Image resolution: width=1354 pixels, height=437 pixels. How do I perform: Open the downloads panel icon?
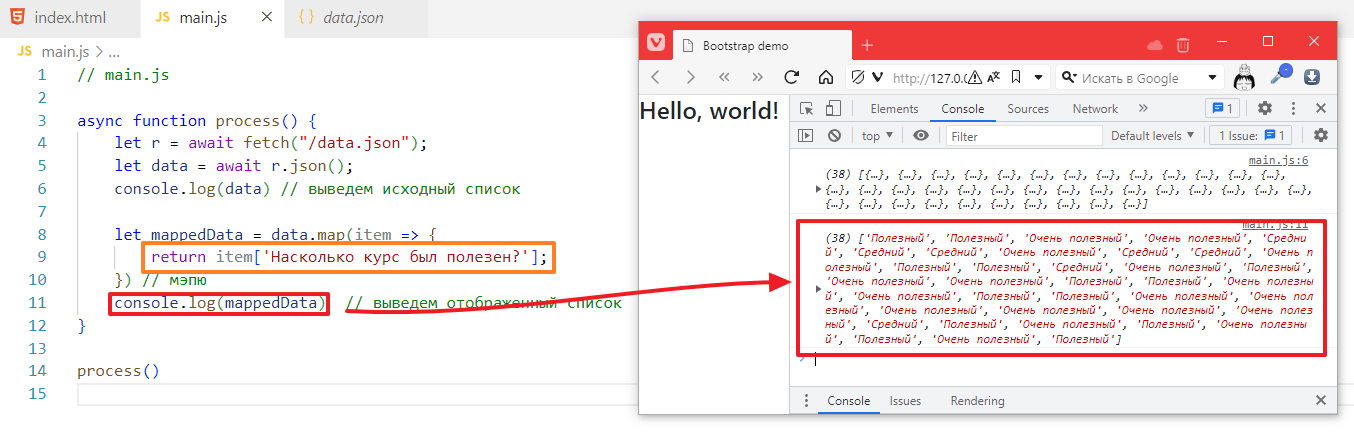pyautogui.click(x=1312, y=77)
